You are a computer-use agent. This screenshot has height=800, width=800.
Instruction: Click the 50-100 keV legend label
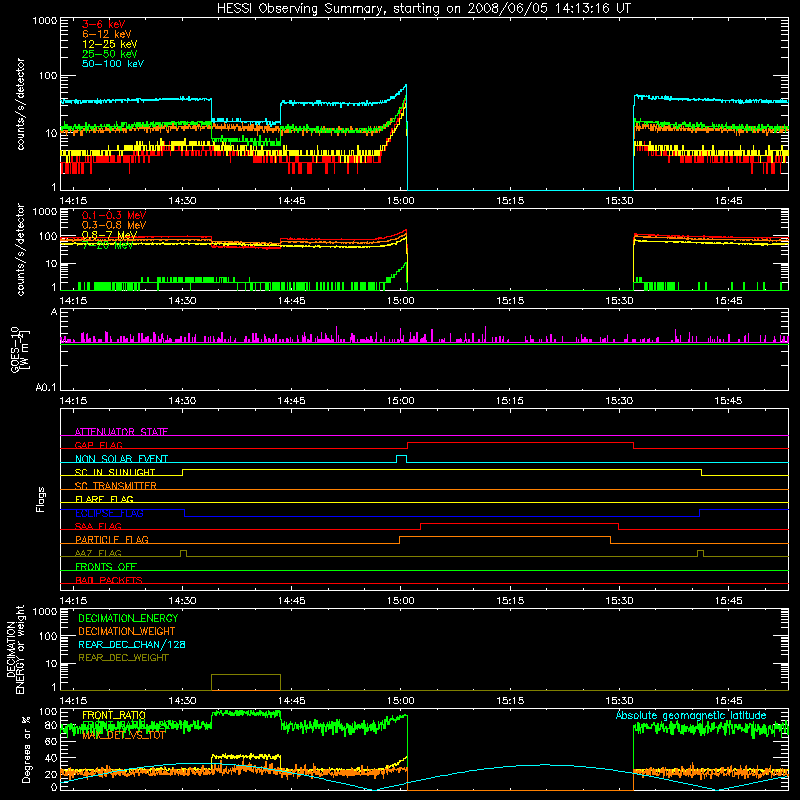point(113,64)
